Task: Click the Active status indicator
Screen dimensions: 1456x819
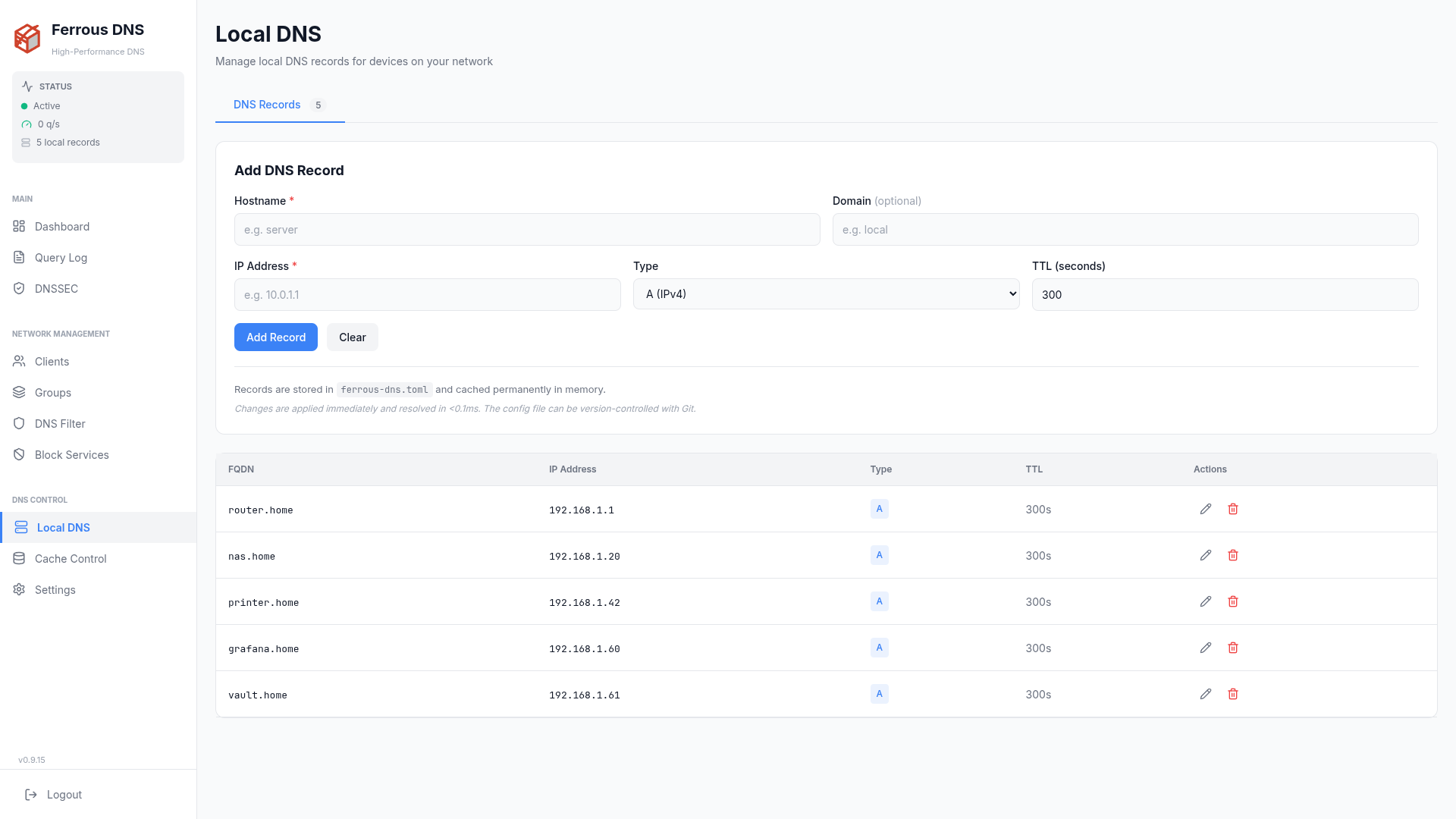Action: point(41,106)
